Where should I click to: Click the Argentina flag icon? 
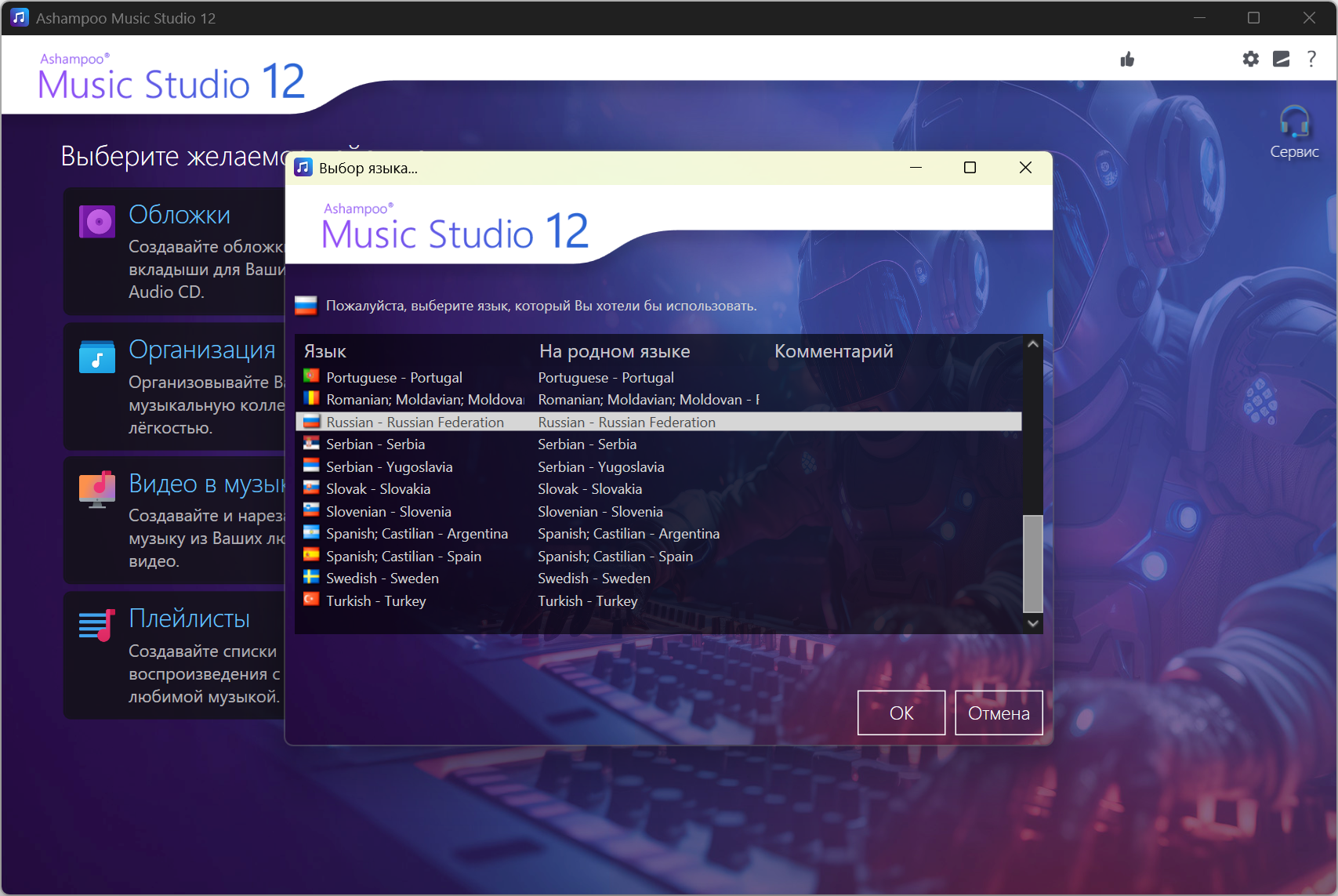311,532
